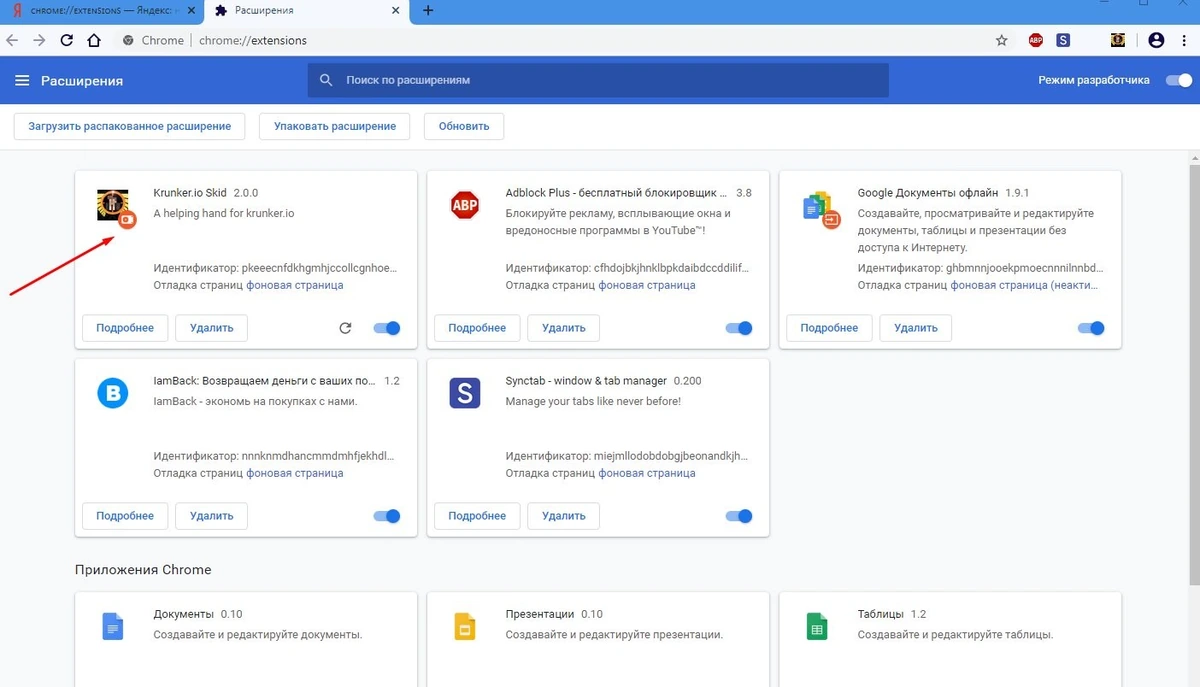Open Adblock Plus фоновая страница link
1200x687 pixels.
pos(647,285)
